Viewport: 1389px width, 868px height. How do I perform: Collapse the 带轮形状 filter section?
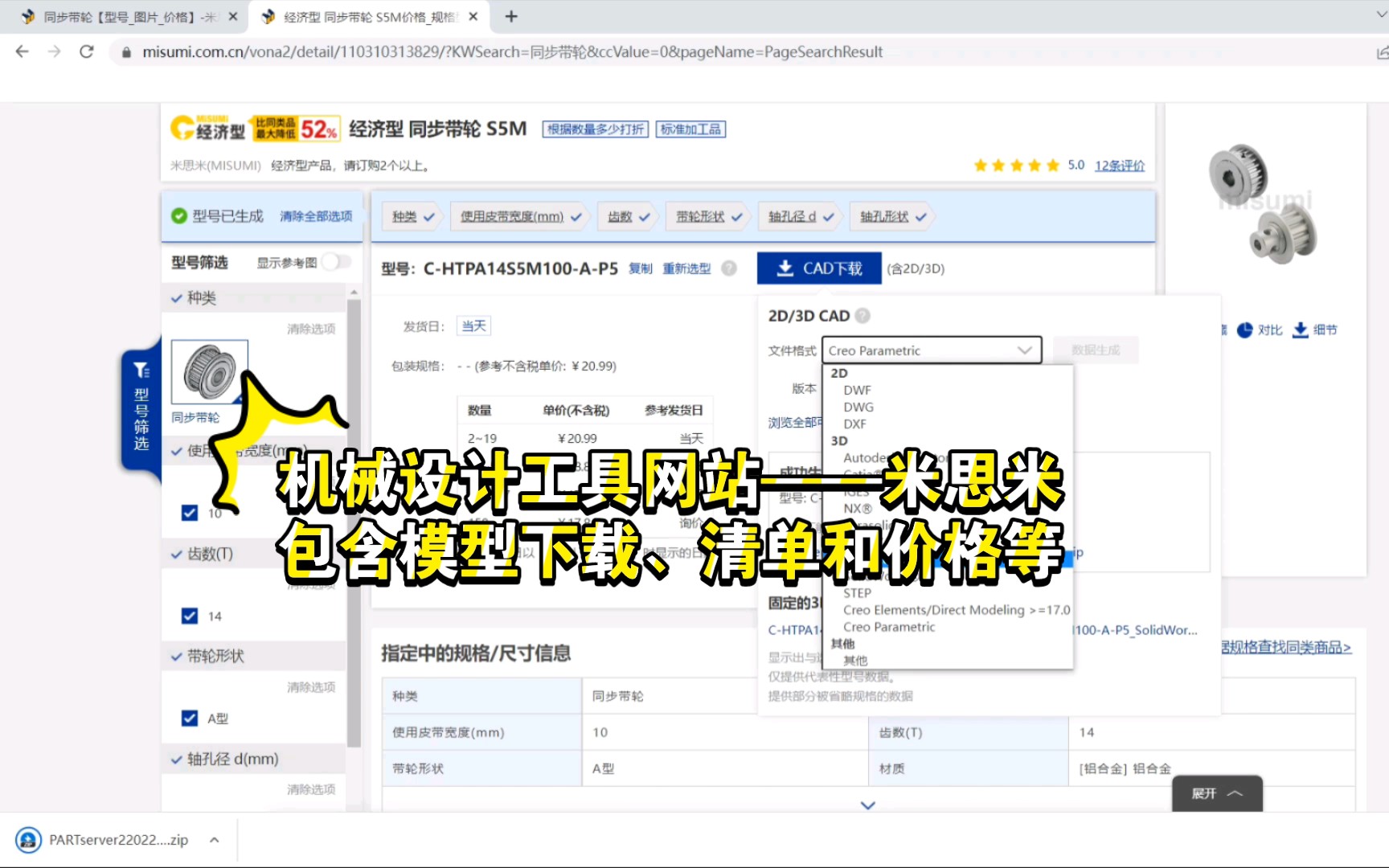click(254, 656)
